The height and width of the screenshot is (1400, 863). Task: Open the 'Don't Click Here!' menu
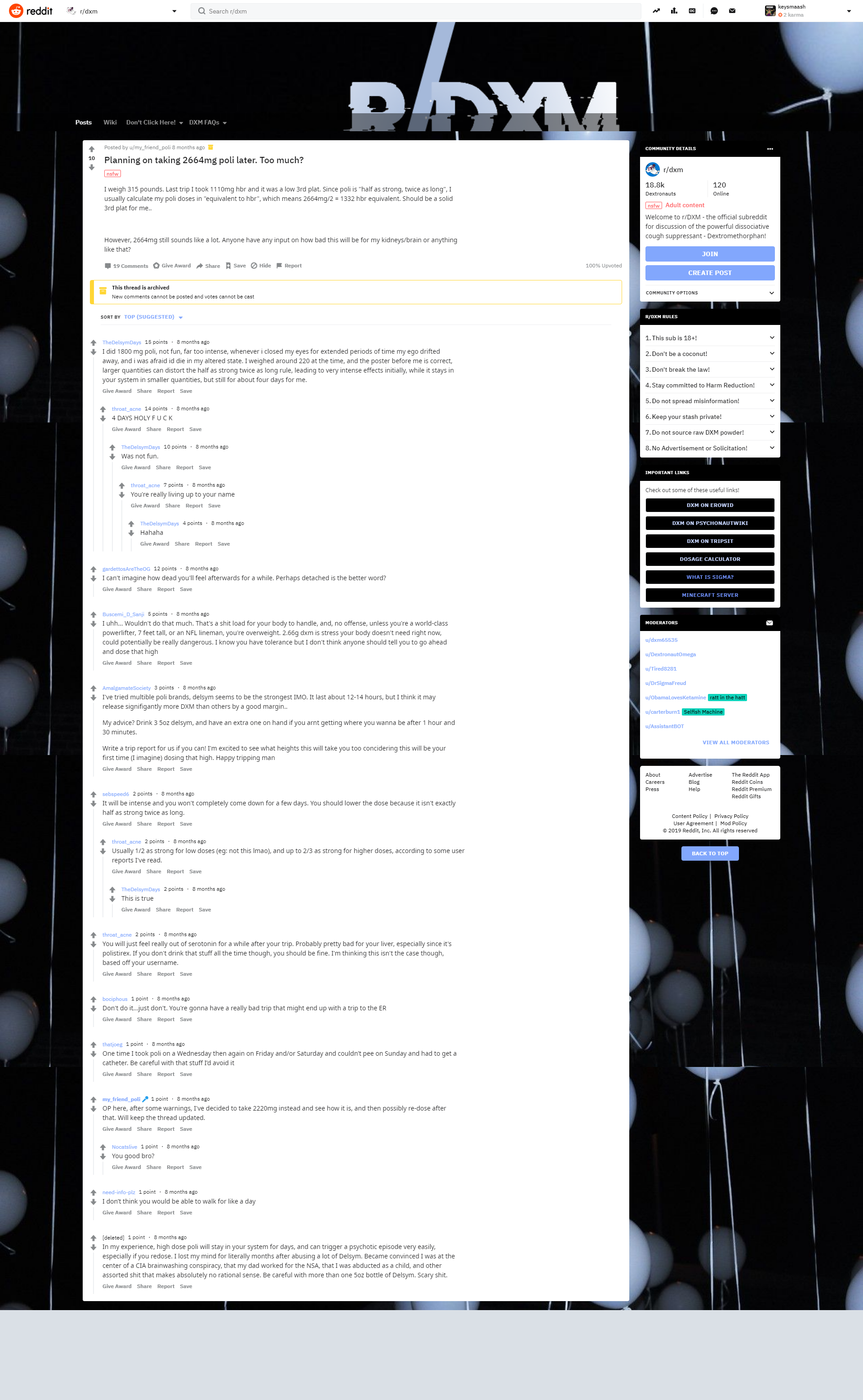154,122
